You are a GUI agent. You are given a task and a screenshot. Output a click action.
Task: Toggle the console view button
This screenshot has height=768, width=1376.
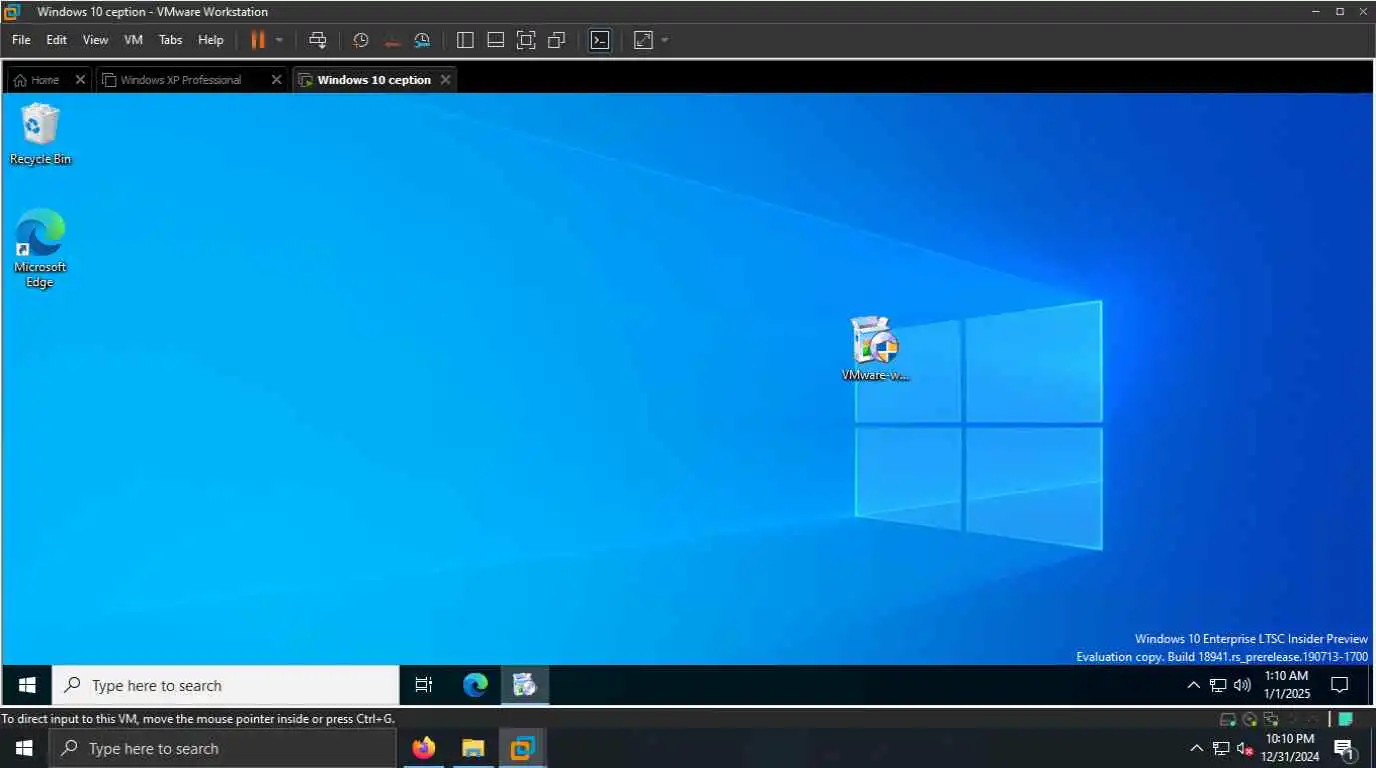point(599,40)
